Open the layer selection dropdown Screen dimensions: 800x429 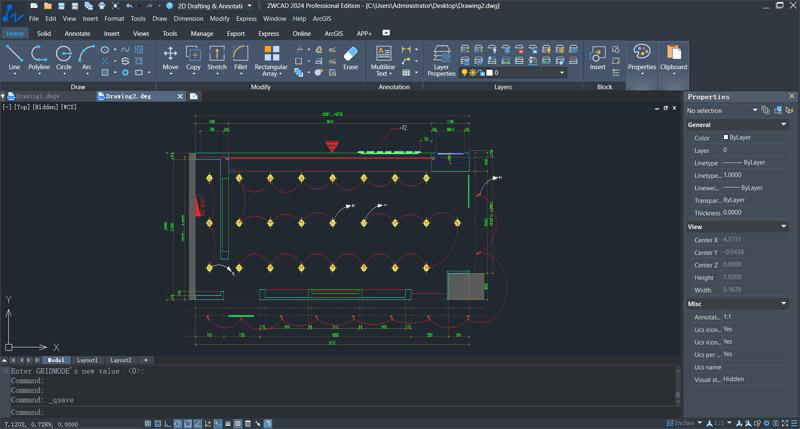[x=562, y=73]
